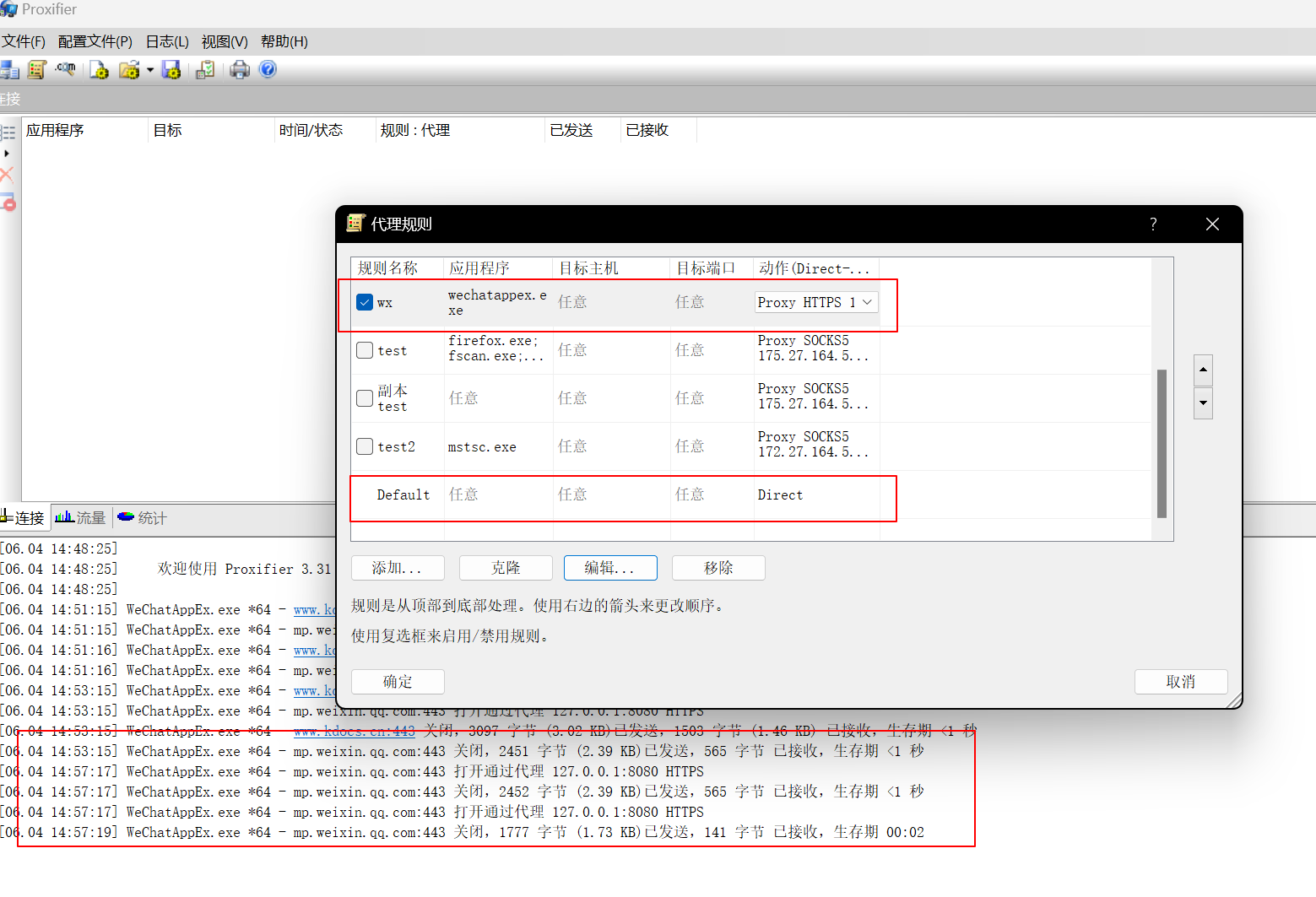Select the wechatappex.exe application cell
Viewport: 1316px width, 897px height.
pos(498,302)
